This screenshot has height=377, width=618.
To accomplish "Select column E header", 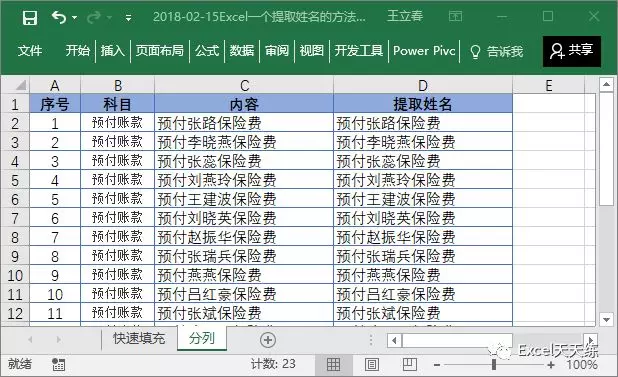I will 549,85.
